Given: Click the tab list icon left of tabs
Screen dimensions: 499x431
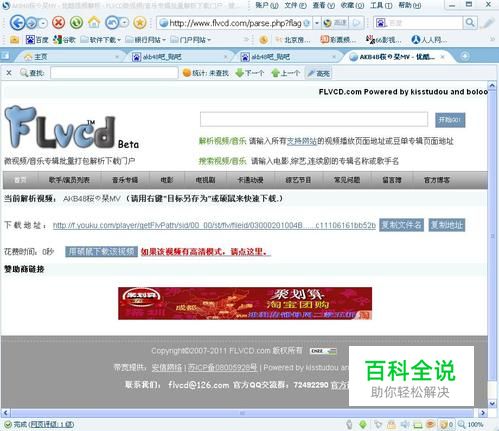Looking at the screenshot, I should tap(6, 56).
